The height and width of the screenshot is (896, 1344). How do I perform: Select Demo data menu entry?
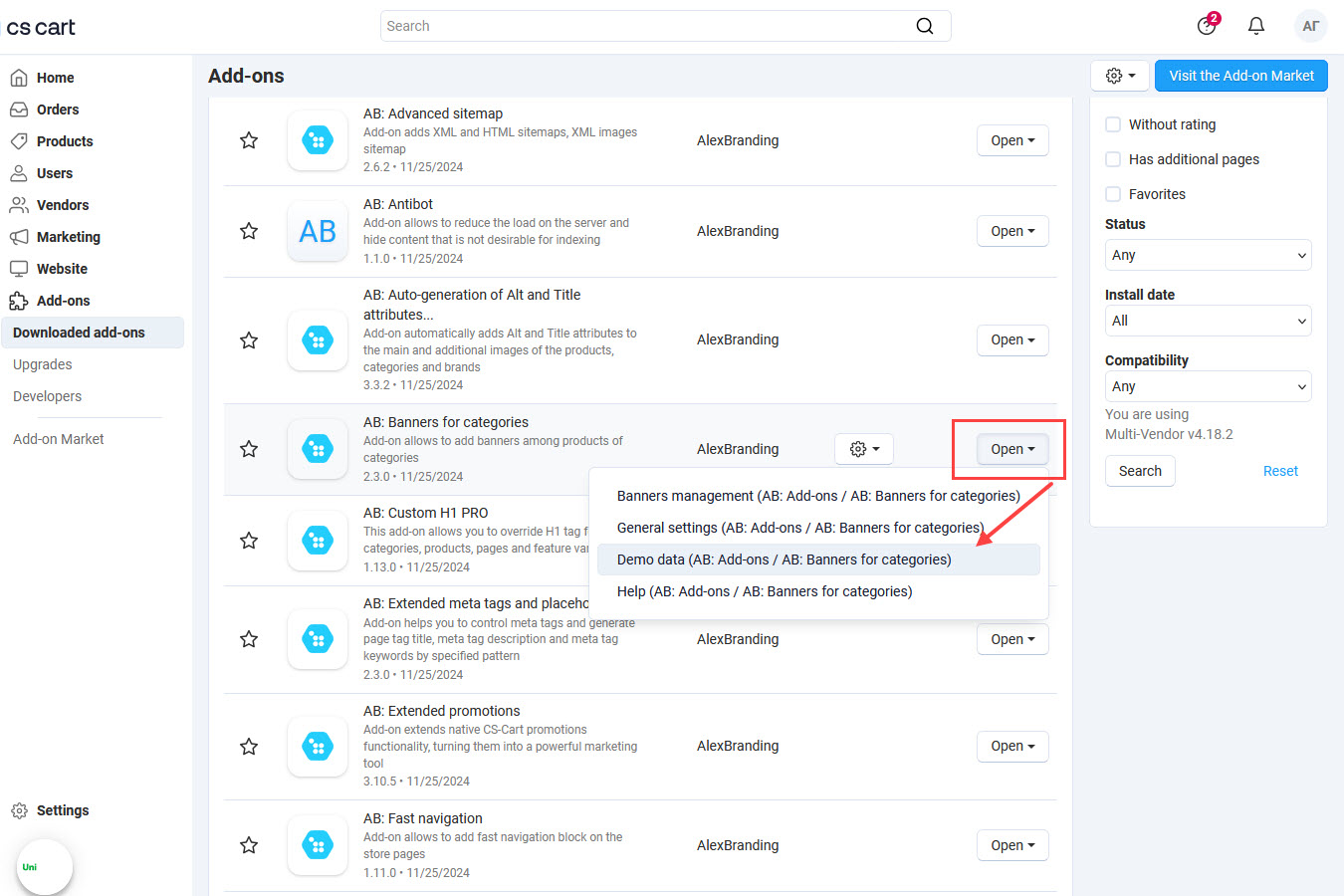pyautogui.click(x=784, y=560)
